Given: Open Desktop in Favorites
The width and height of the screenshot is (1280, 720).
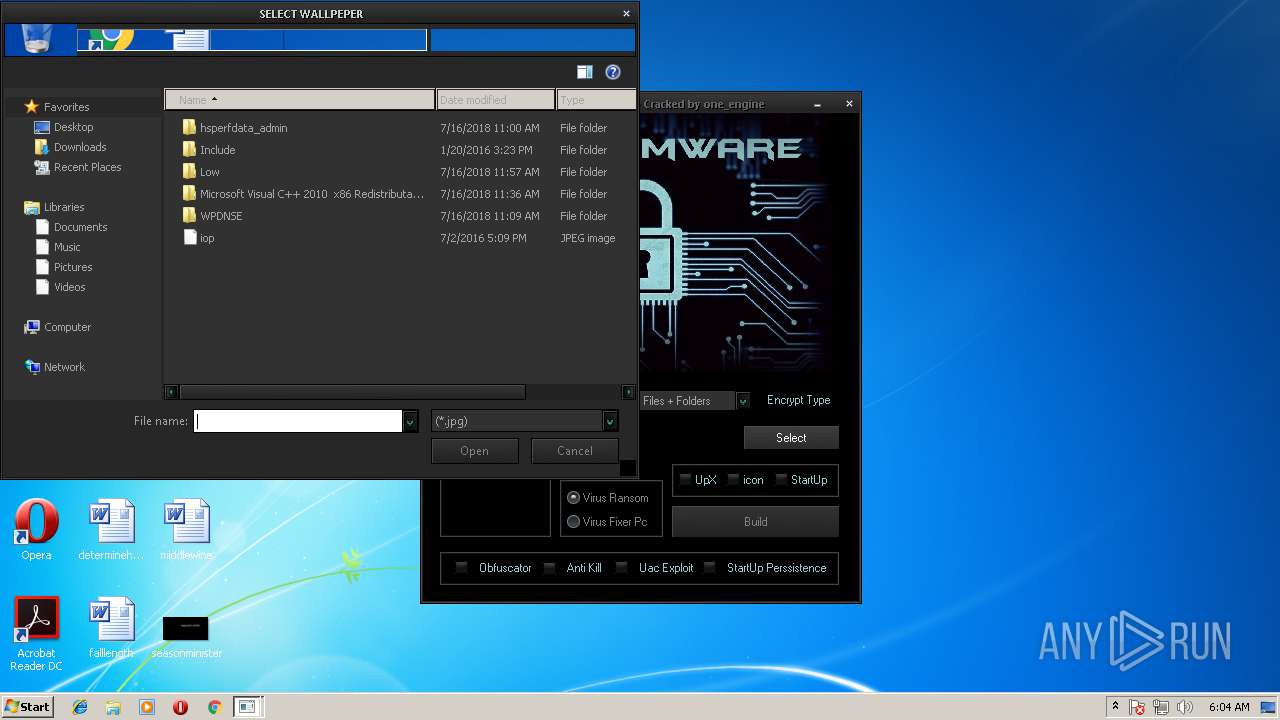Looking at the screenshot, I should [64, 127].
